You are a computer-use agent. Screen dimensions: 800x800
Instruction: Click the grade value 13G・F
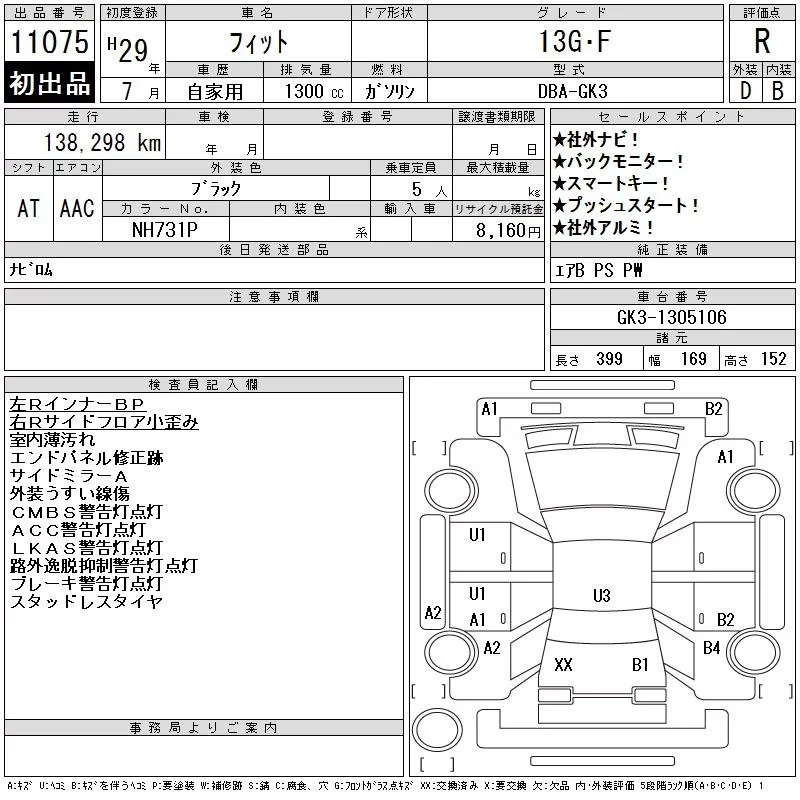pos(575,41)
